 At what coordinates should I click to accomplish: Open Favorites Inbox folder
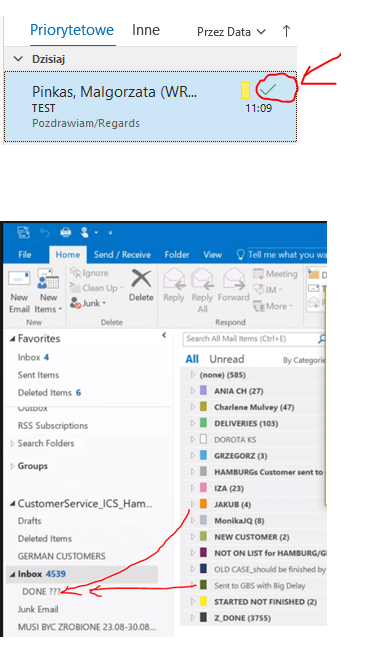point(33,357)
